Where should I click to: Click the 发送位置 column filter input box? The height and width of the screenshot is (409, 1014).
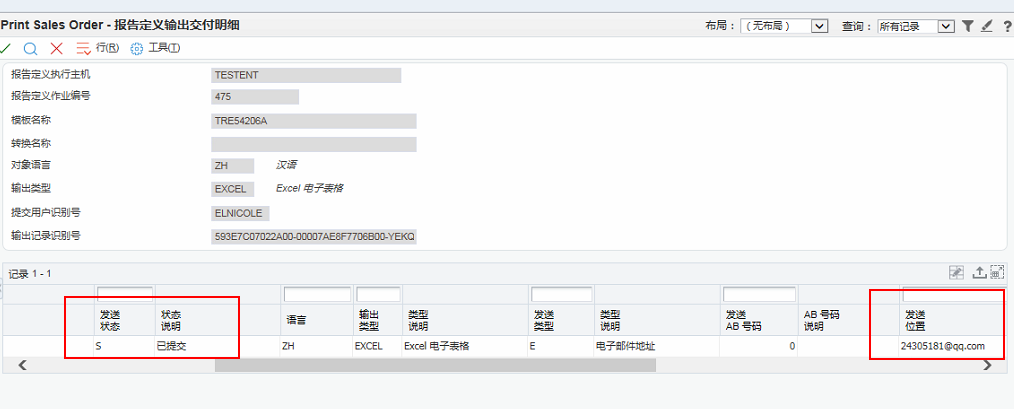955,294
